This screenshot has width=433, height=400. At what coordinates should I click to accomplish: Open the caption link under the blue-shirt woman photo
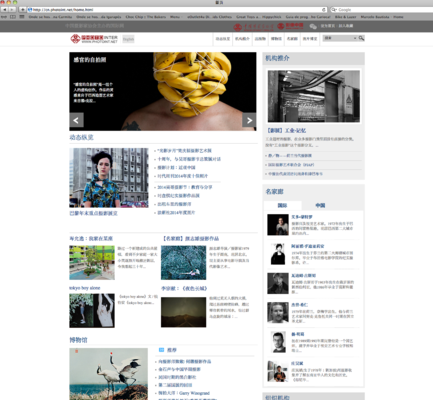coord(93,213)
